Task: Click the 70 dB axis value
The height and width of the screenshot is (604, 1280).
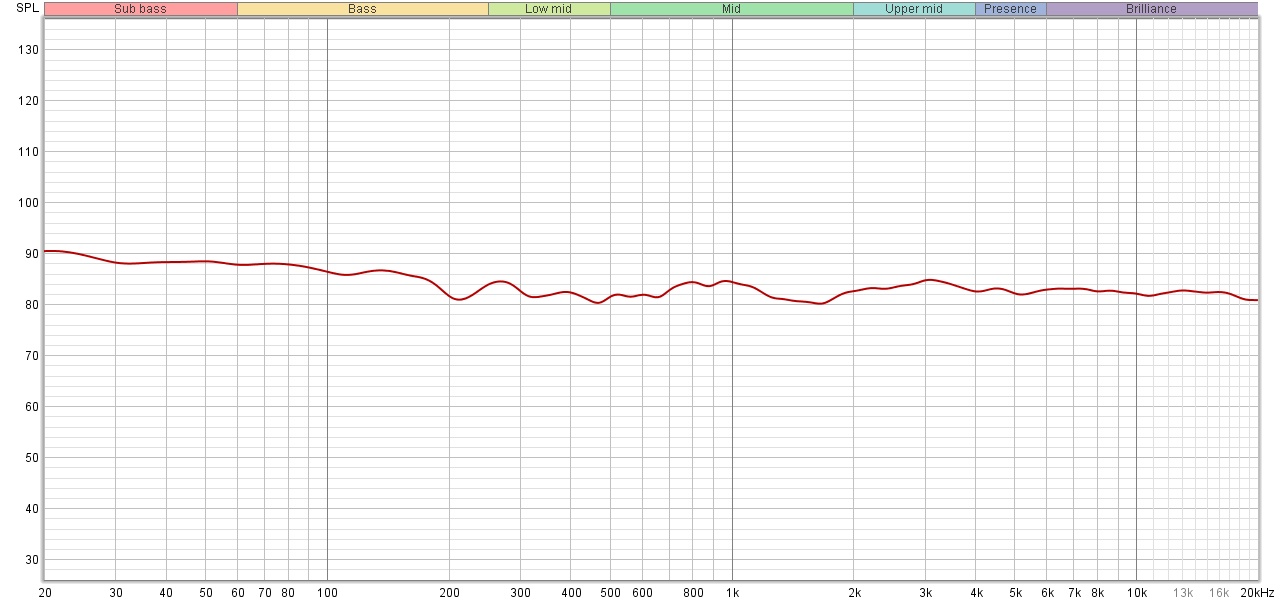Action: 32,356
